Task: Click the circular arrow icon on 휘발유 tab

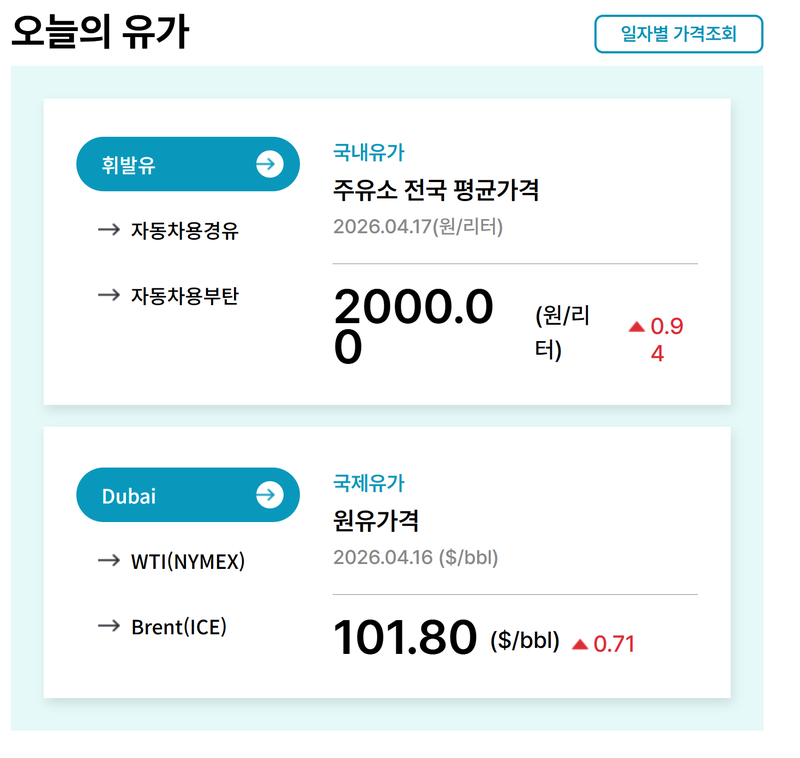Action: 268,164
